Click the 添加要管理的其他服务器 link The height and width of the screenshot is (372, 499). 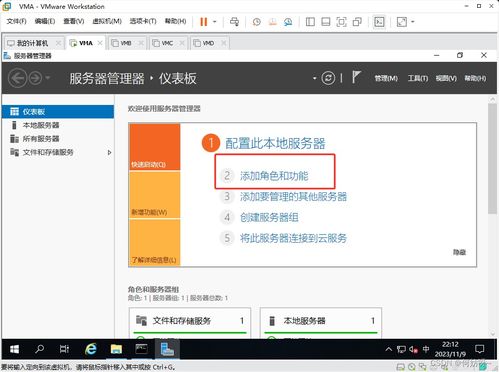(293, 197)
